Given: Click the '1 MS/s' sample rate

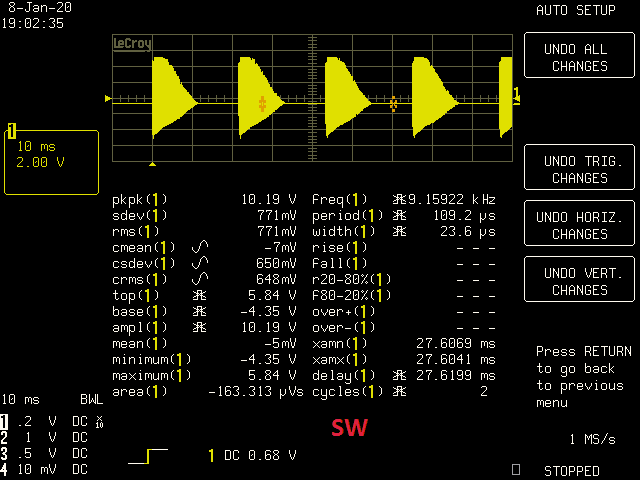Looking at the screenshot, I should tap(592, 439).
